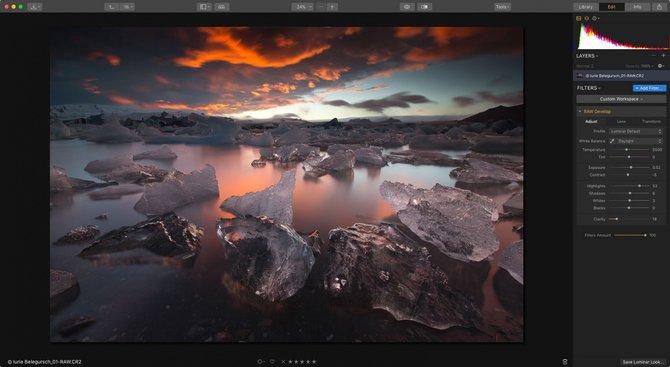Screen dimensions: 670x367
Task: Click the zoom in plus button
Action: tap(332, 7)
